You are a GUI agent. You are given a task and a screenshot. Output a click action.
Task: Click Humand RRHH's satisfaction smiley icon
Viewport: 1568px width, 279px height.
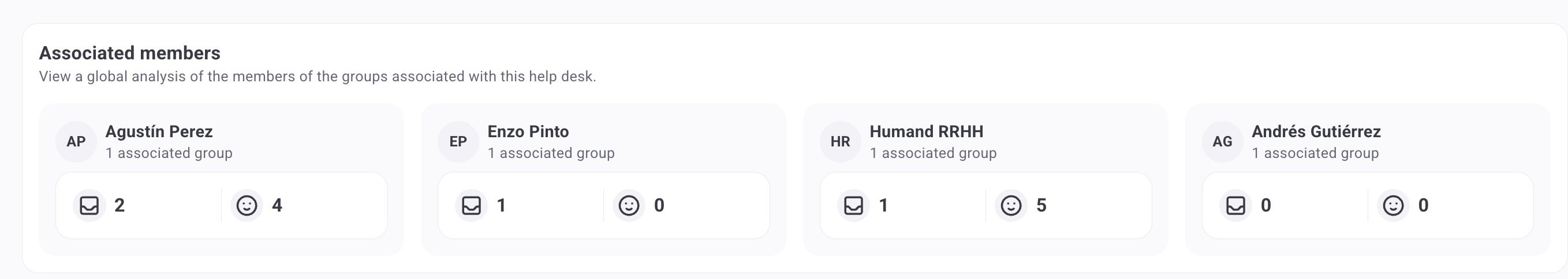(x=1011, y=205)
